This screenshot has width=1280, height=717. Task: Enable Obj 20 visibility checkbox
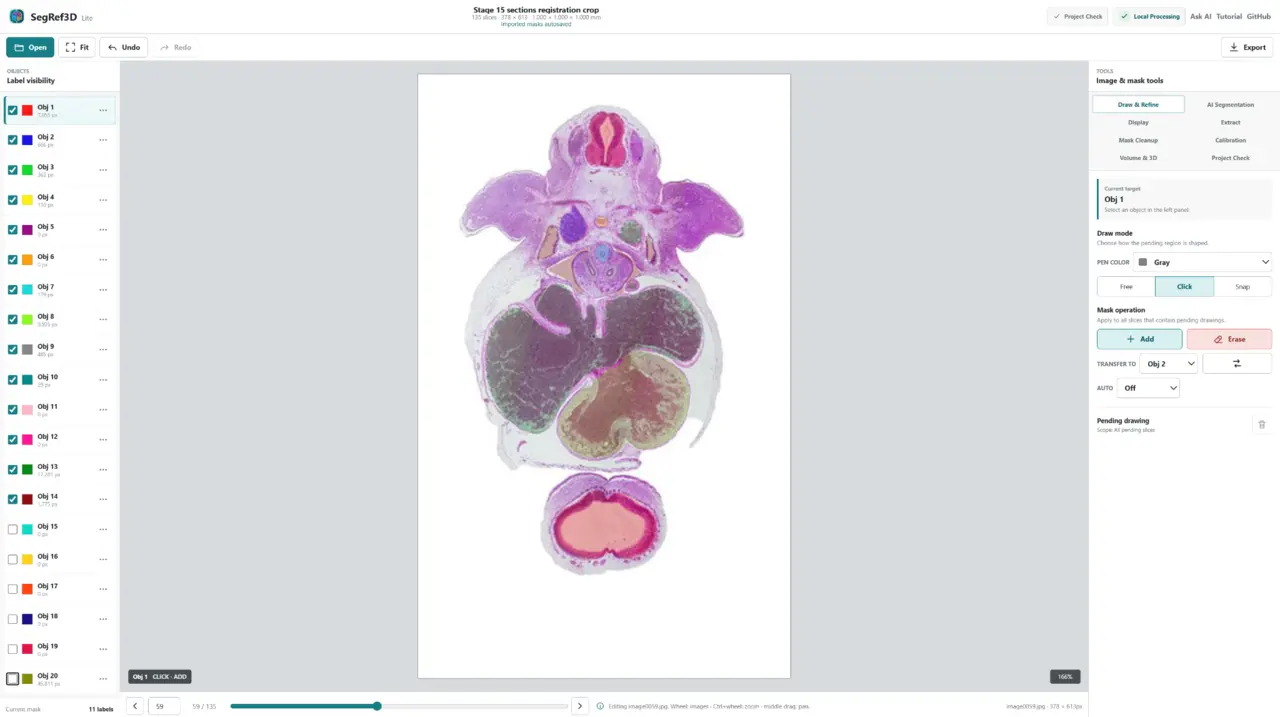point(13,679)
